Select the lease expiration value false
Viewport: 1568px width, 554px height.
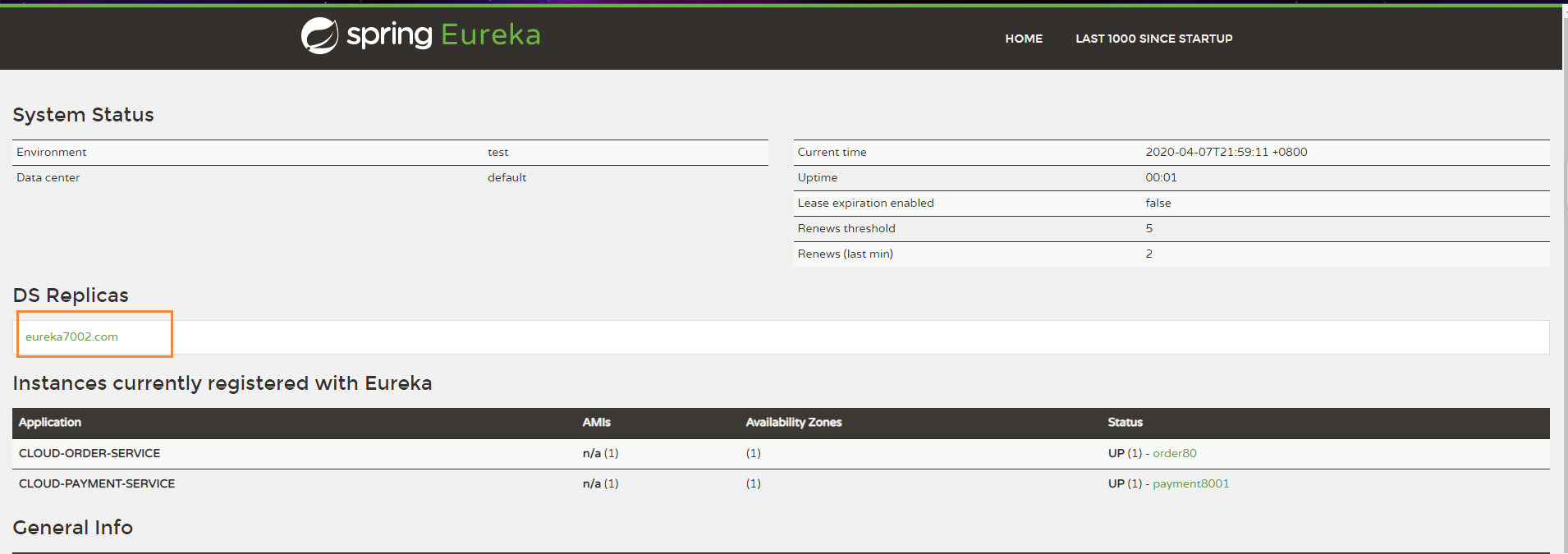tap(1158, 203)
